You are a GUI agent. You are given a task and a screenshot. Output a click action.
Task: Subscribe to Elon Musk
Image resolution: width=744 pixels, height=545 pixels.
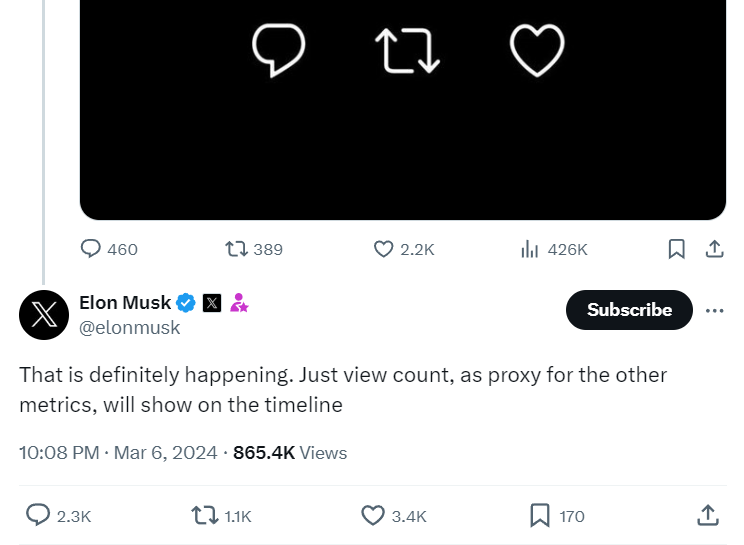click(x=629, y=310)
